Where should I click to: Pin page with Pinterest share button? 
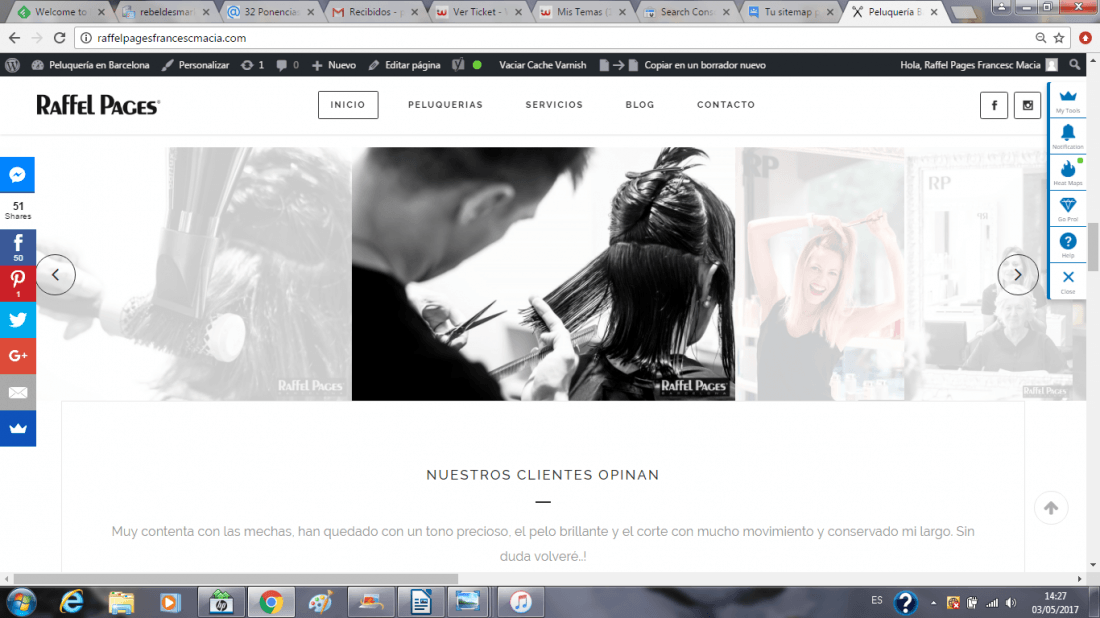click(x=18, y=283)
